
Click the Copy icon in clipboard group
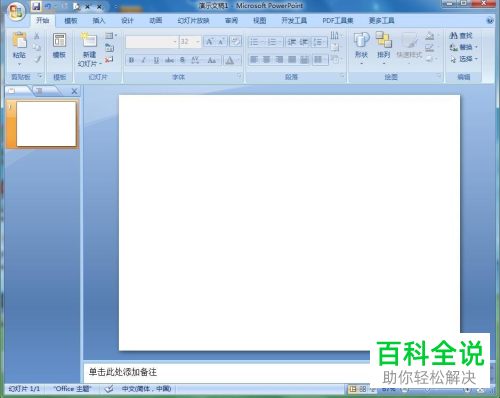click(x=37, y=48)
